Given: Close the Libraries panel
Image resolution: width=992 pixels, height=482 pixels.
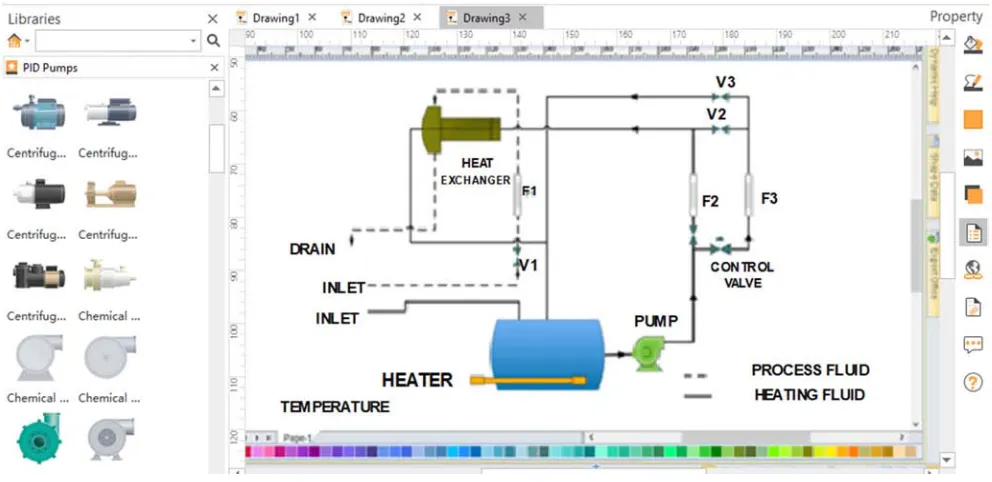Looking at the screenshot, I should click(213, 19).
